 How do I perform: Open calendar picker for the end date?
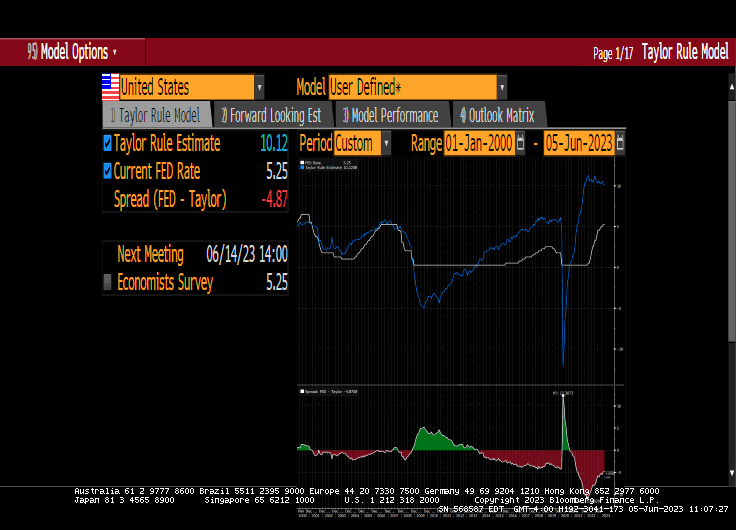[x=620, y=144]
